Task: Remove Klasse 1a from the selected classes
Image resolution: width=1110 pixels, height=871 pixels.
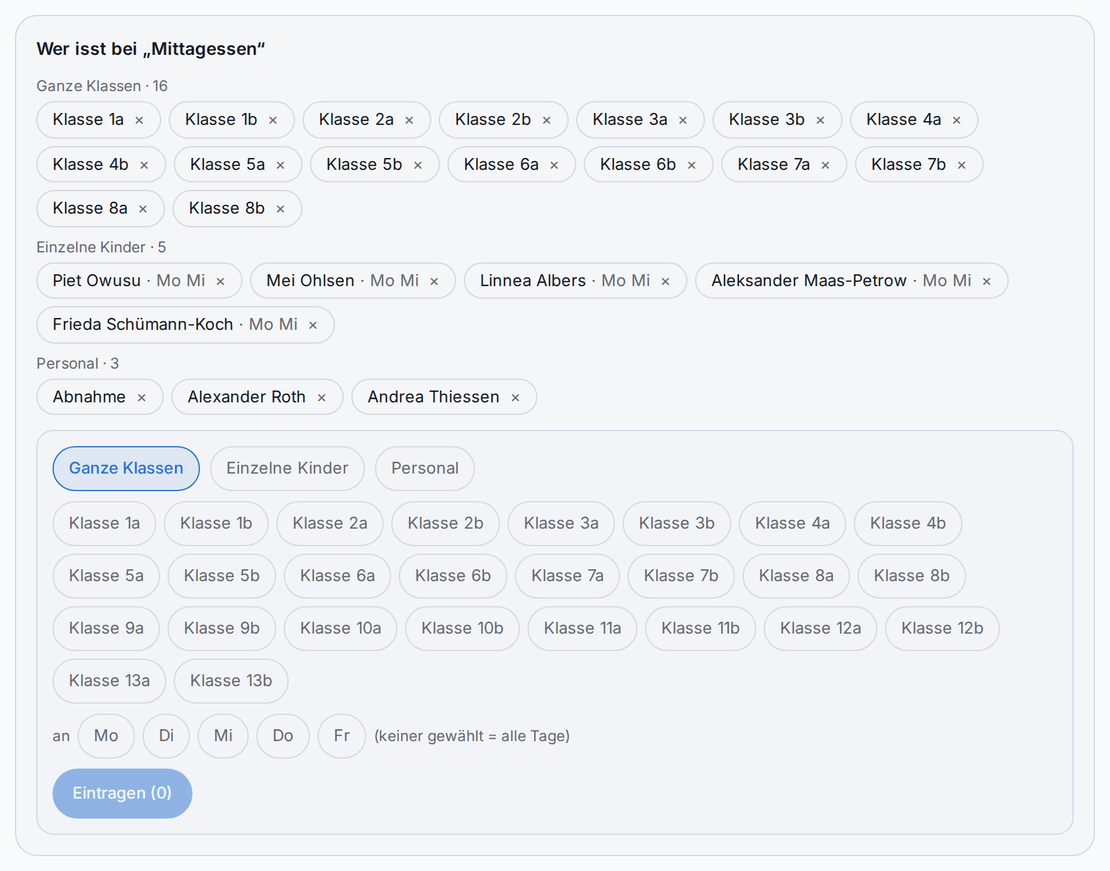Action: point(139,120)
